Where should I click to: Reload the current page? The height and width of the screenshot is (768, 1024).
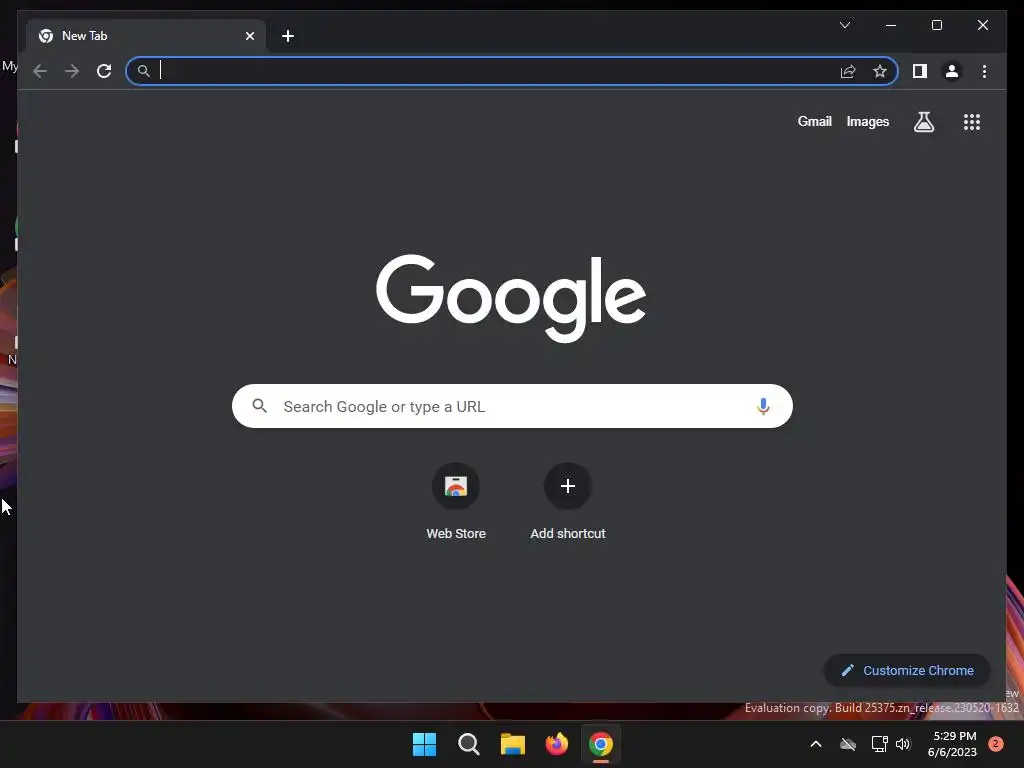tap(104, 71)
